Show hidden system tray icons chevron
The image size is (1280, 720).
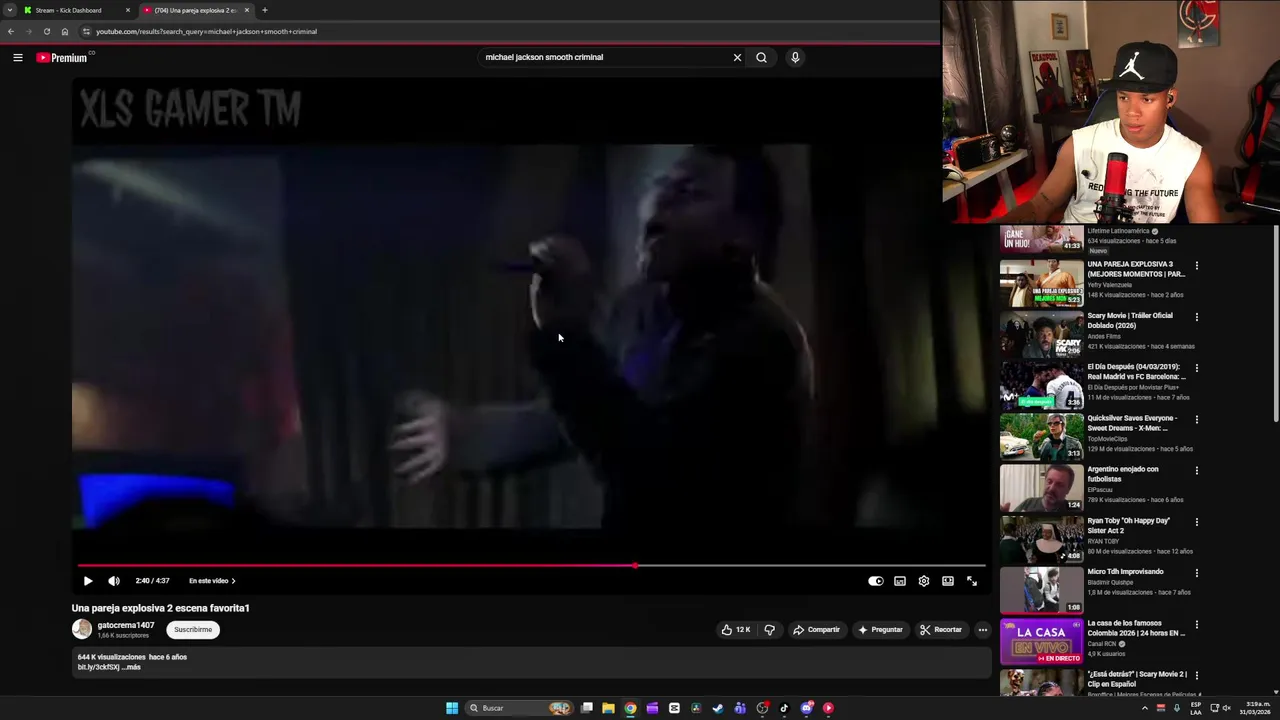[1145, 708]
